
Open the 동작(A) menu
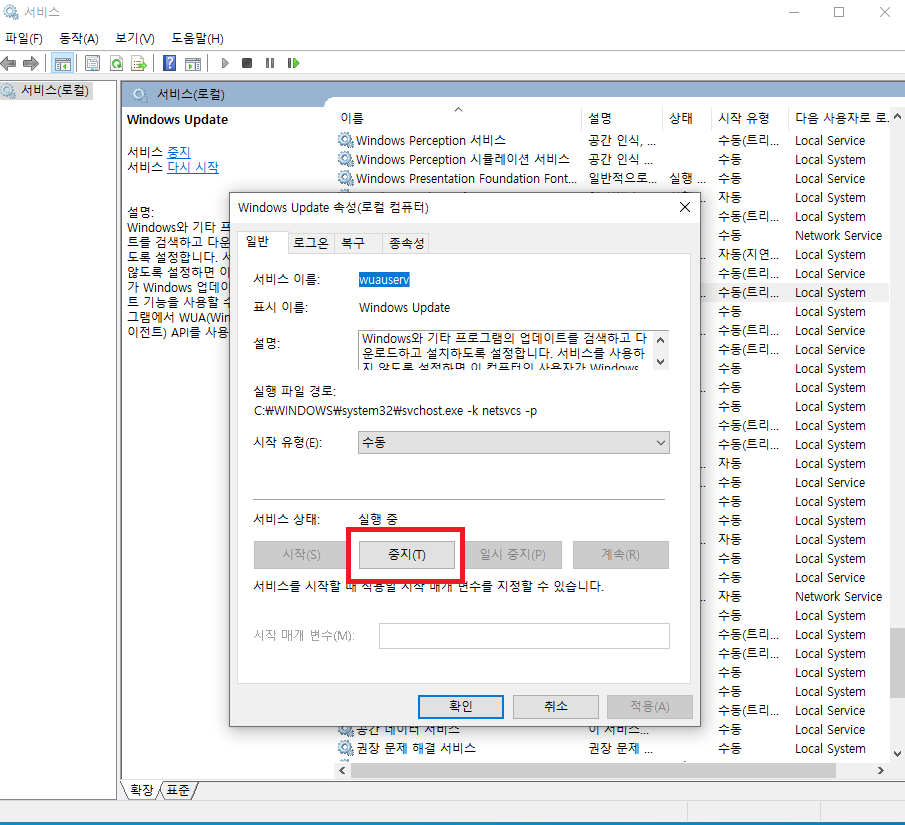tap(79, 39)
